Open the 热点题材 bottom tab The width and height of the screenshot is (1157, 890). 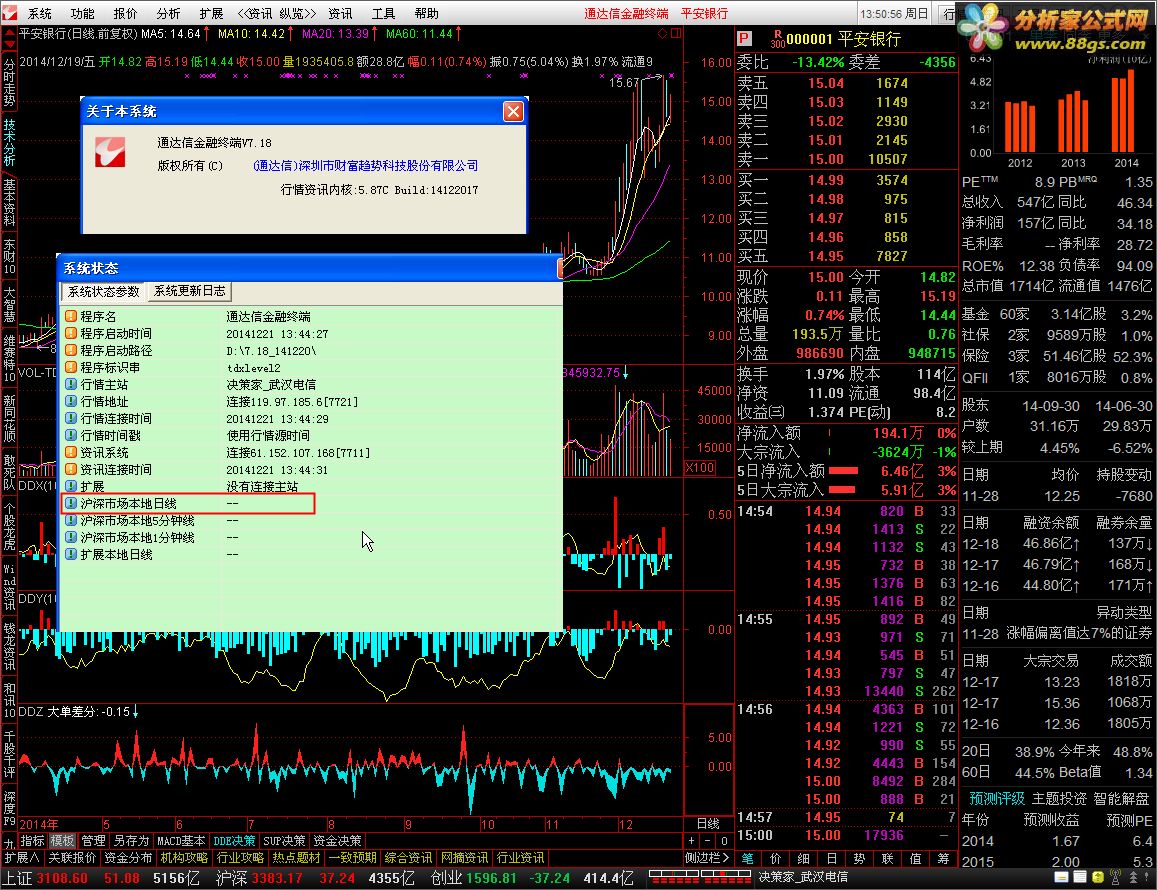[296, 858]
